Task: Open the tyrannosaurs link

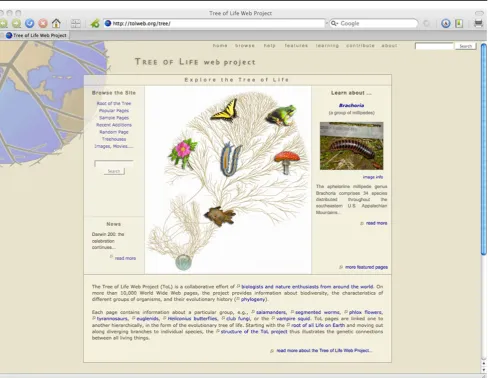Action: tap(112, 319)
